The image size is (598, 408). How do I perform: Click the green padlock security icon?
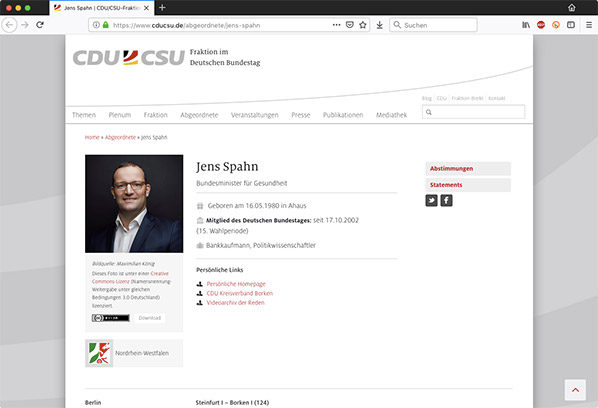pyautogui.click(x=106, y=25)
